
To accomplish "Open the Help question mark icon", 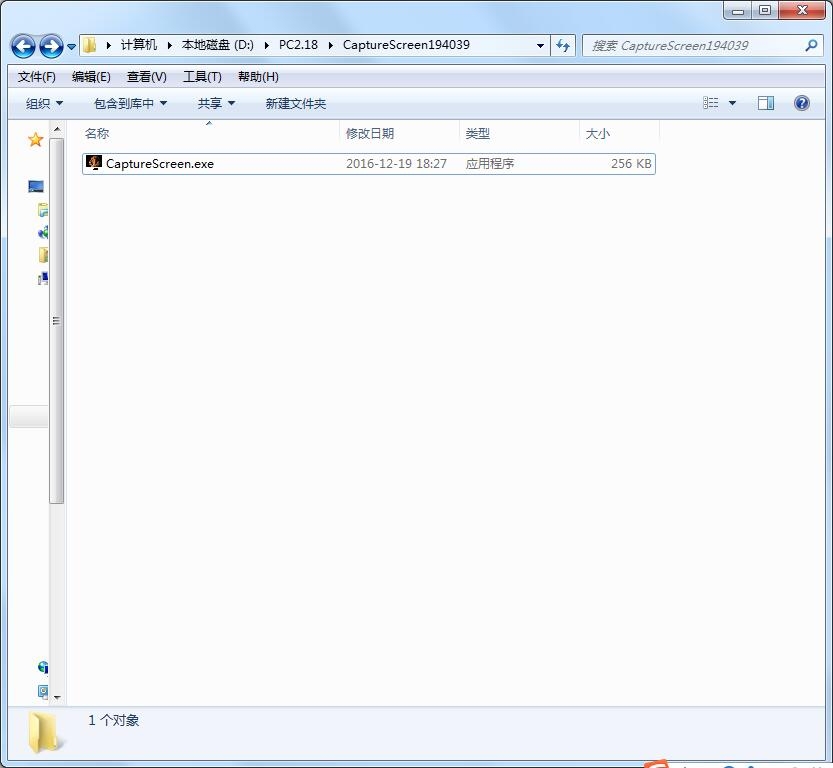I will pos(801,103).
